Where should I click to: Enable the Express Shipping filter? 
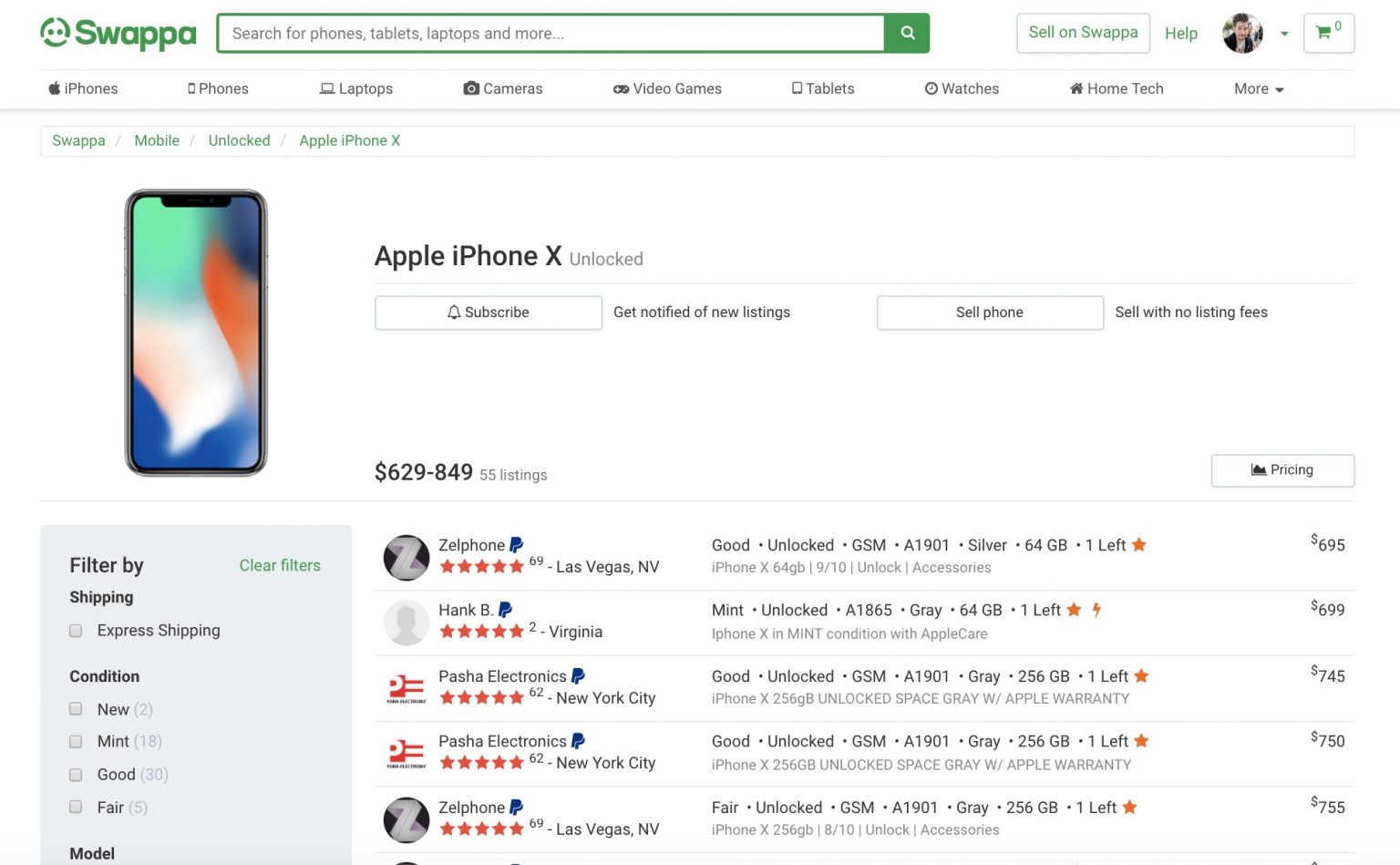pyautogui.click(x=75, y=630)
